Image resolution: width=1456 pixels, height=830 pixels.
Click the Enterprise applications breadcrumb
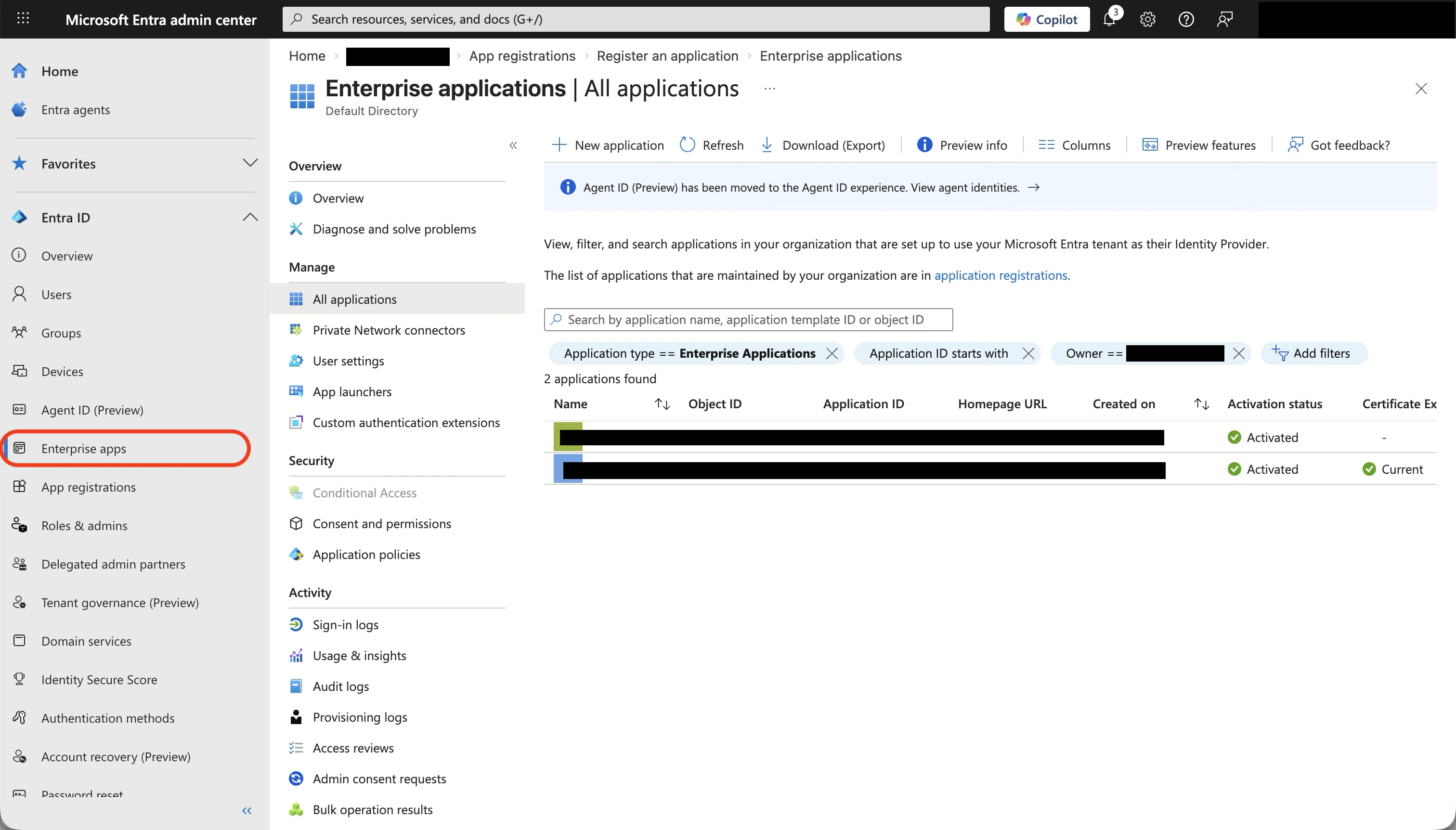(831, 56)
